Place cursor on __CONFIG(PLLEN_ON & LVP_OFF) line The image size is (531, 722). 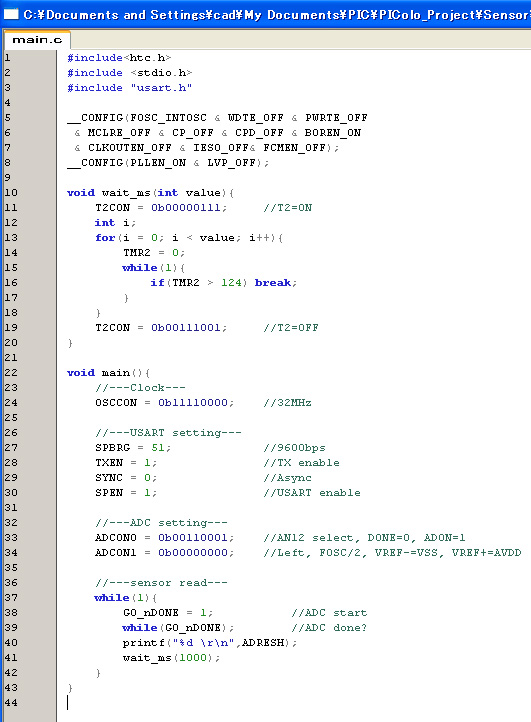pyautogui.click(x=168, y=163)
